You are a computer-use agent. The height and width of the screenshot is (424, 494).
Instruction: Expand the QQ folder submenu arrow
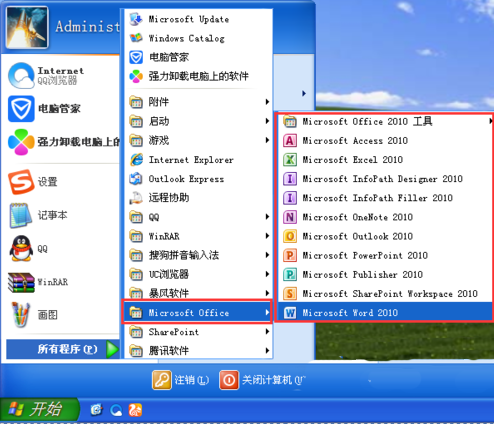[x=267, y=217]
